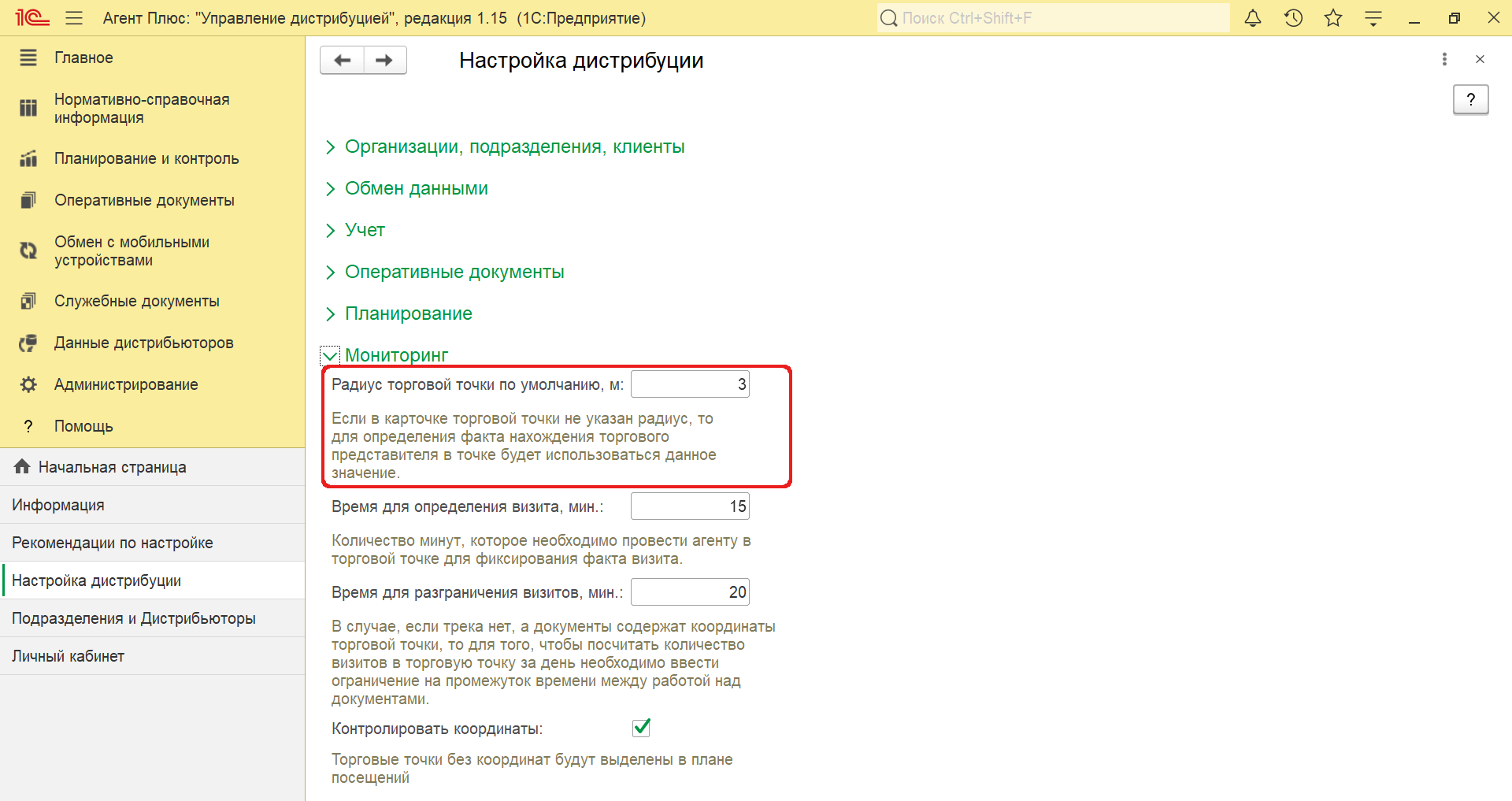This screenshot has width=1512, height=801.
Task: Click the home icon beside Начальная страница
Action: (x=22, y=467)
